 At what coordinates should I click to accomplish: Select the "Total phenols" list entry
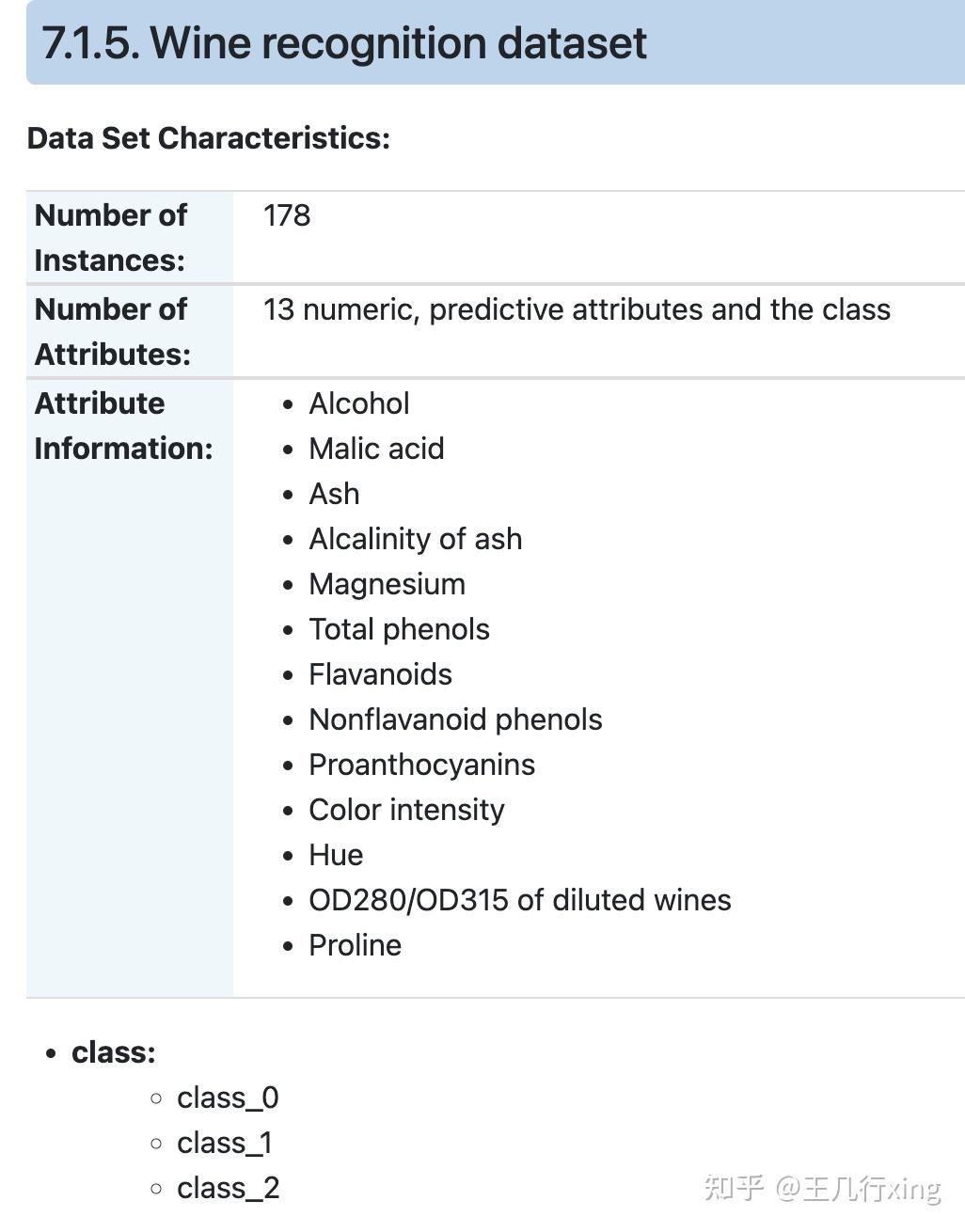[x=399, y=629]
